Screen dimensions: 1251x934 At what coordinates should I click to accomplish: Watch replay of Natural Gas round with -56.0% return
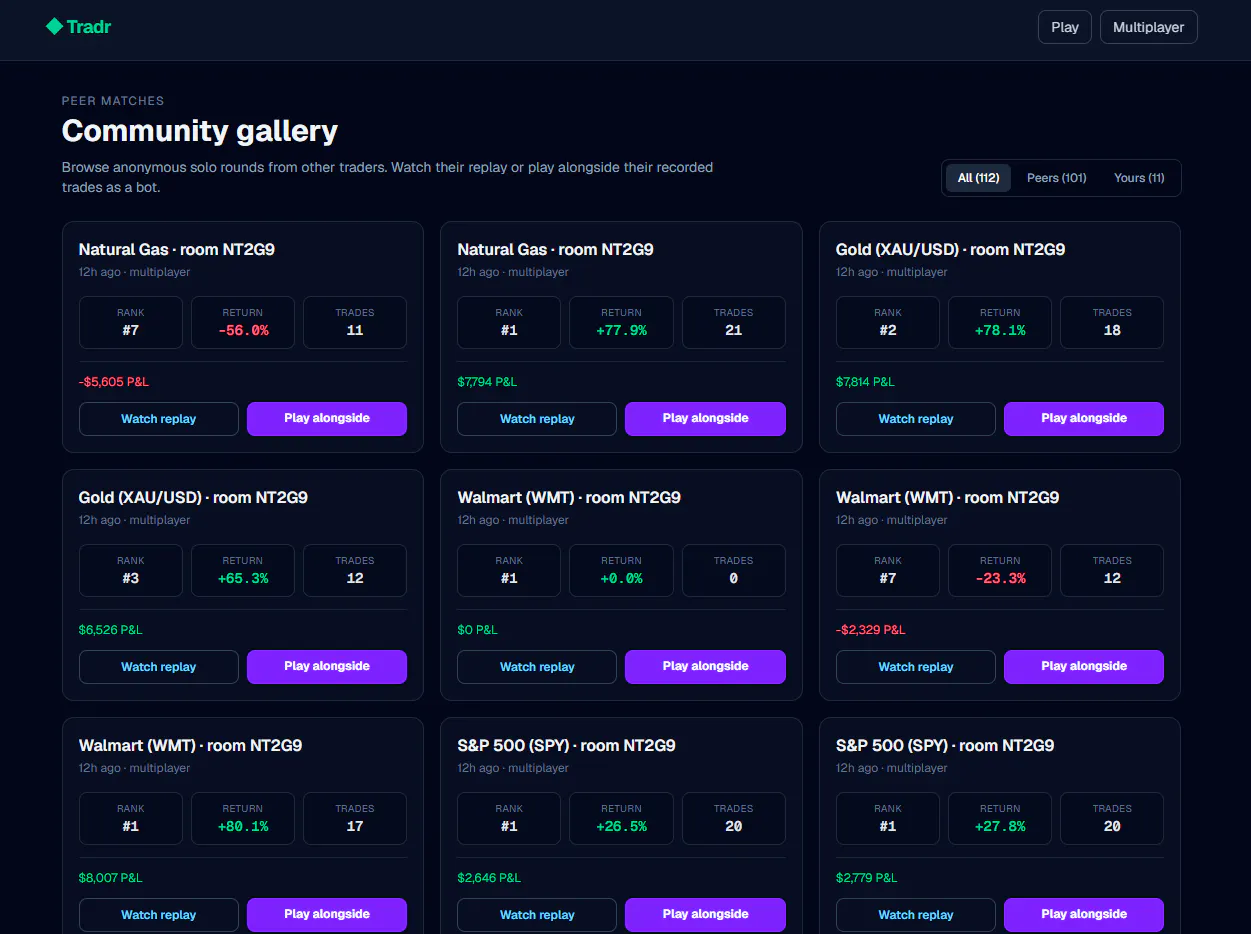(159, 419)
